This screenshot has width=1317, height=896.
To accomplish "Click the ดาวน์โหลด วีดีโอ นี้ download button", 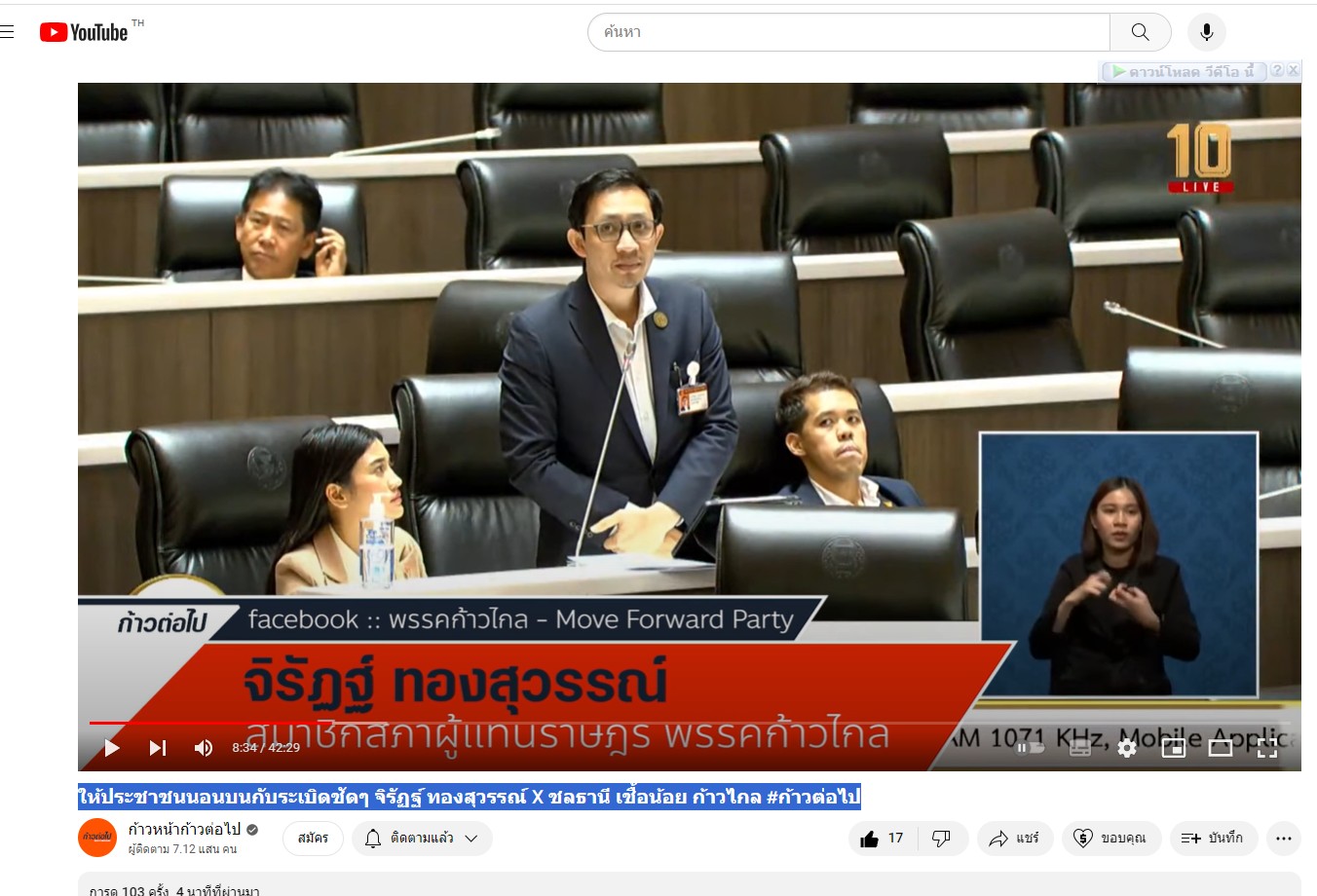I will coord(1184,71).
